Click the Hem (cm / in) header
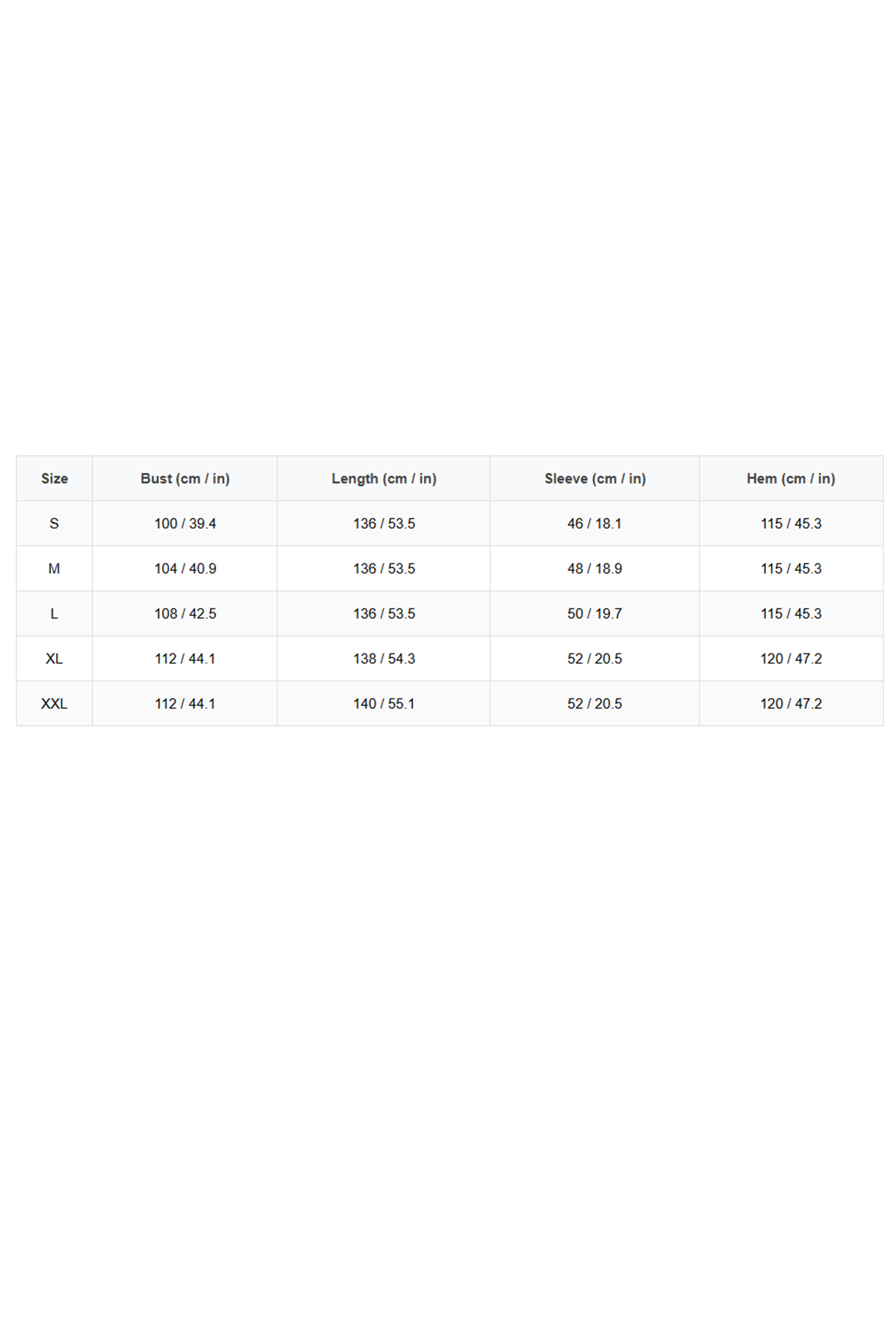The width and height of the screenshot is (896, 1344). (791, 478)
